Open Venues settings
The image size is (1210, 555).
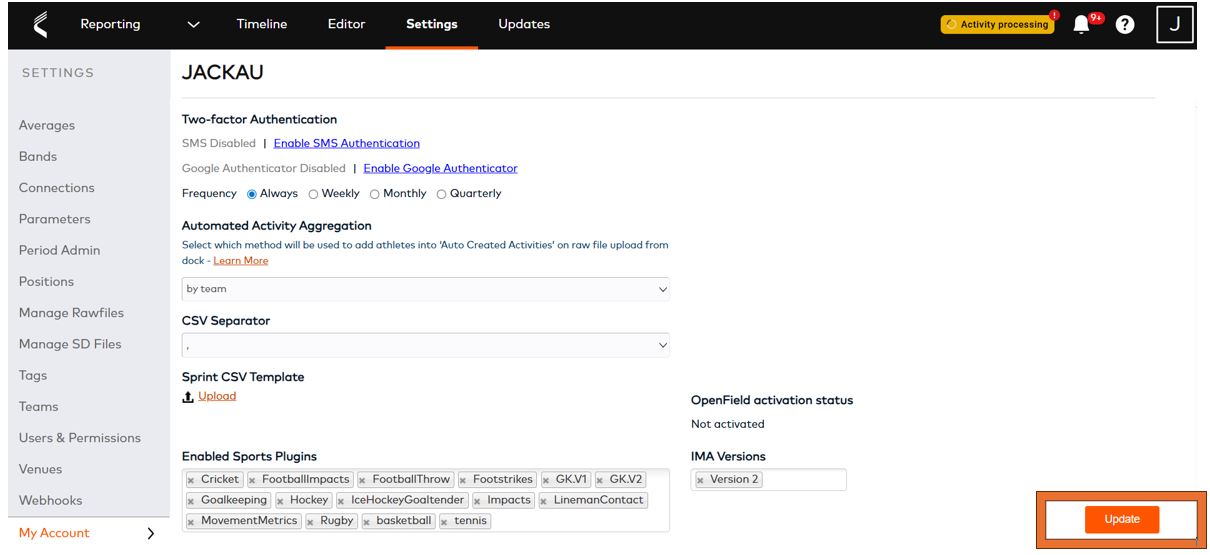point(41,469)
